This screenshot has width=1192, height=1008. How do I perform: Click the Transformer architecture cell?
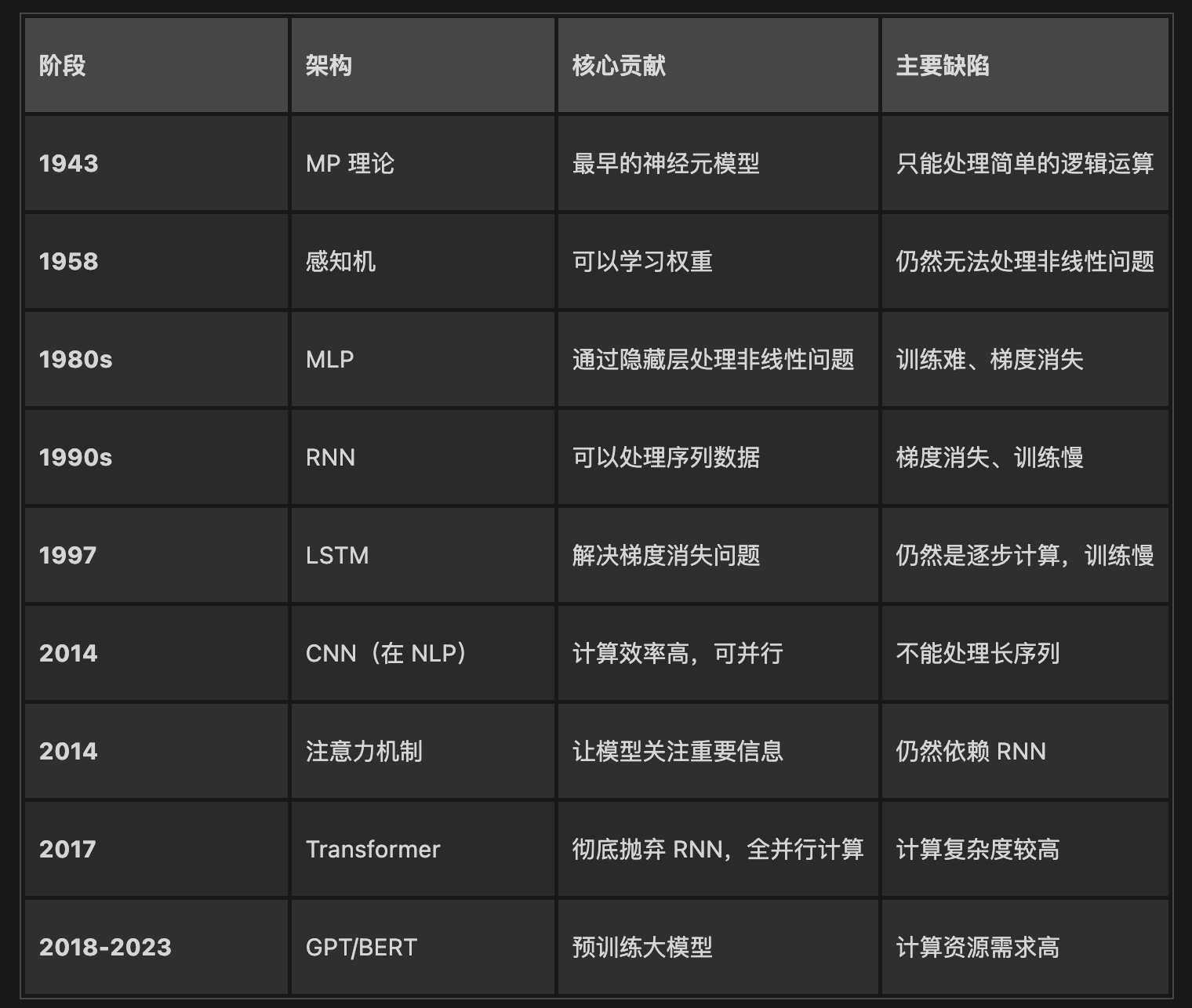pyautogui.click(x=373, y=850)
